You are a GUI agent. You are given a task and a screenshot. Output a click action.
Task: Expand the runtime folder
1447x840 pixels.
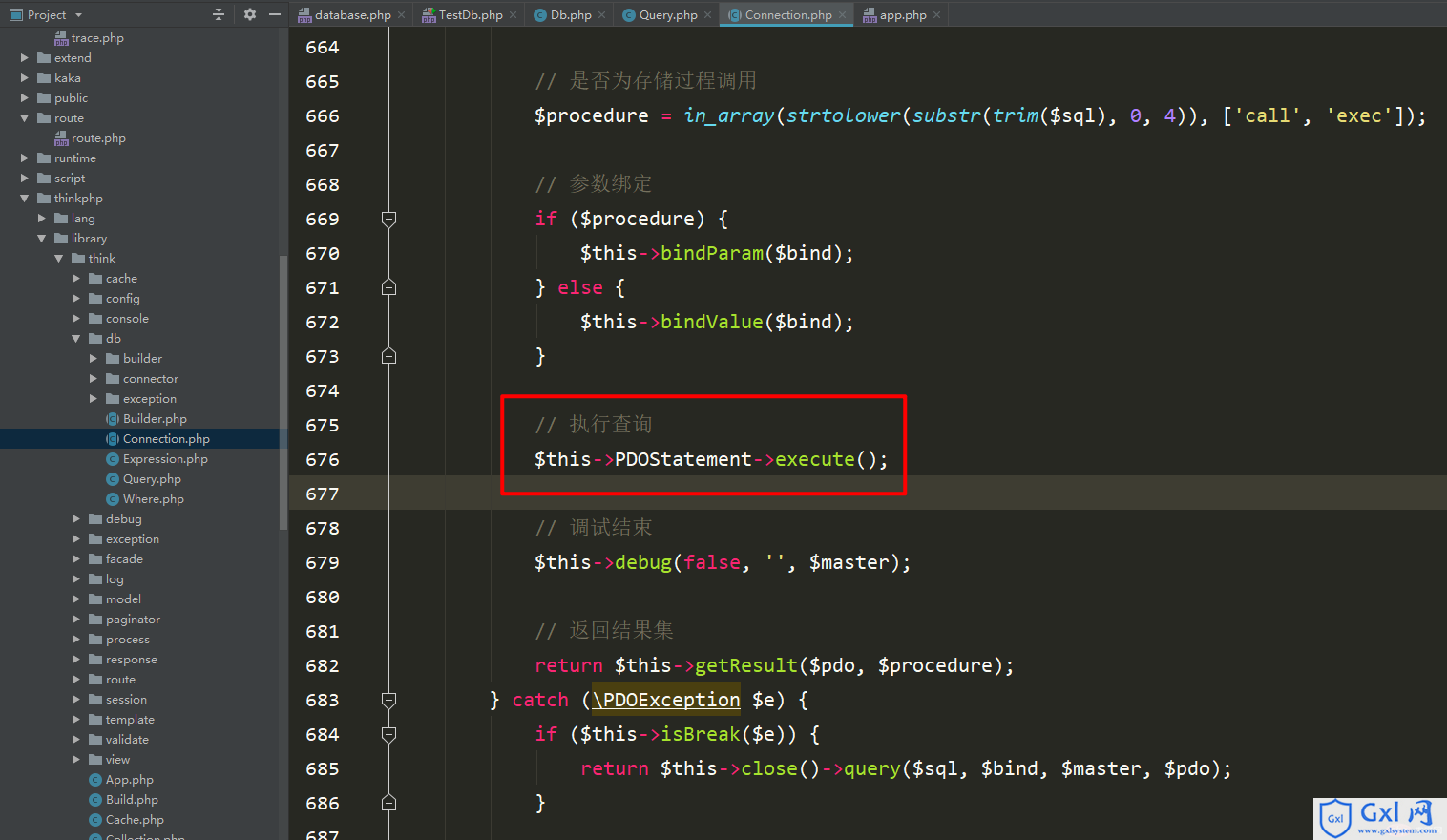[x=25, y=158]
